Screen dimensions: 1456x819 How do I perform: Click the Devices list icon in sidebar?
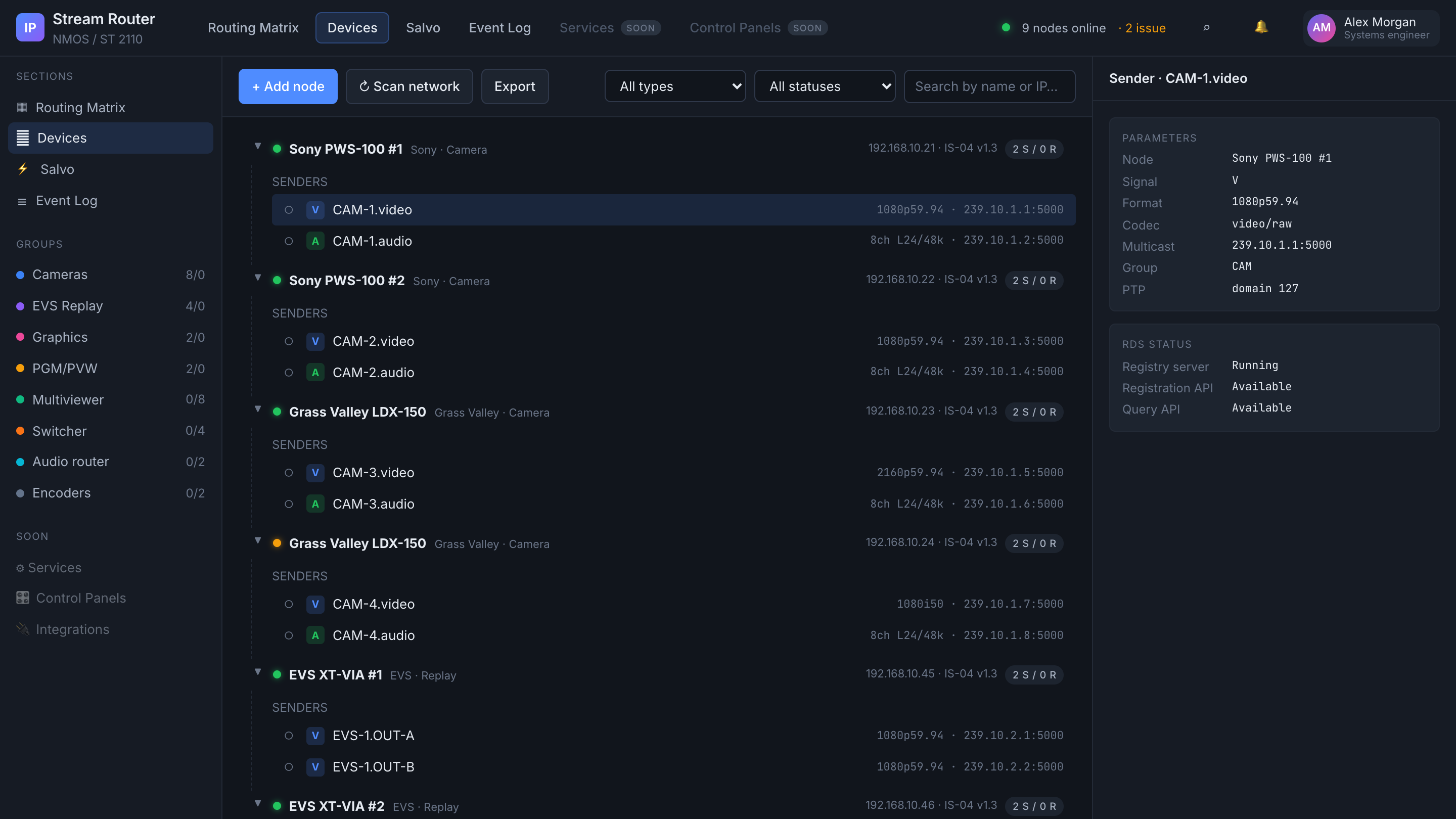23,138
